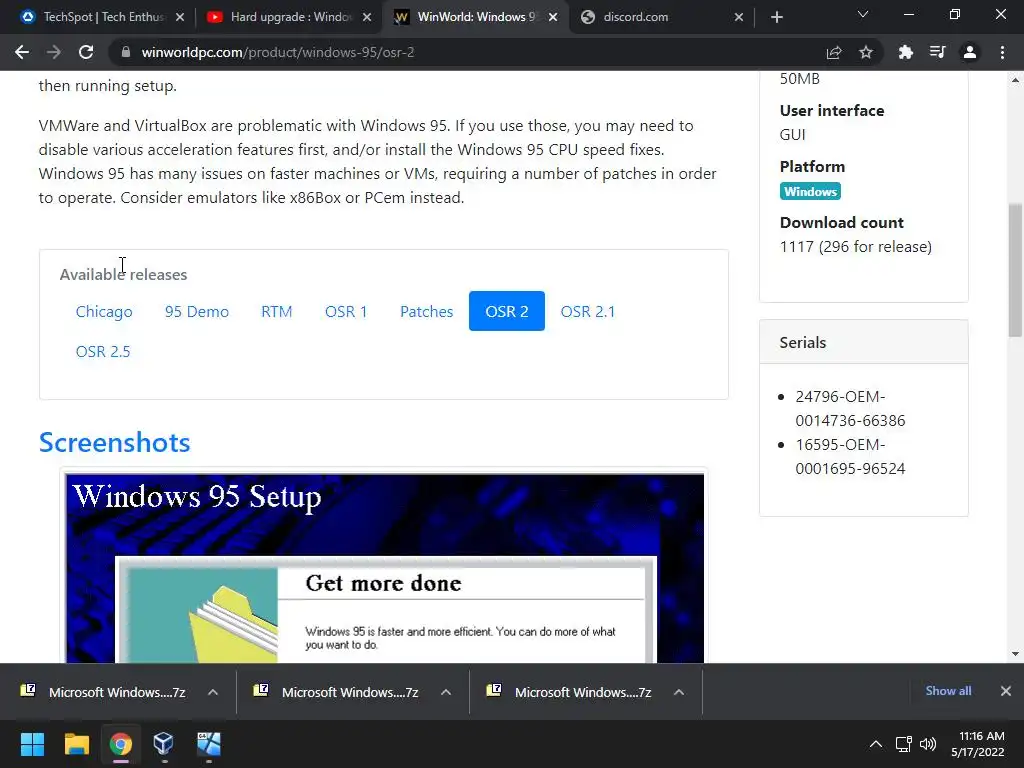Viewport: 1024px width, 768px height.
Task: Open the media control icon
Action: 937,52
